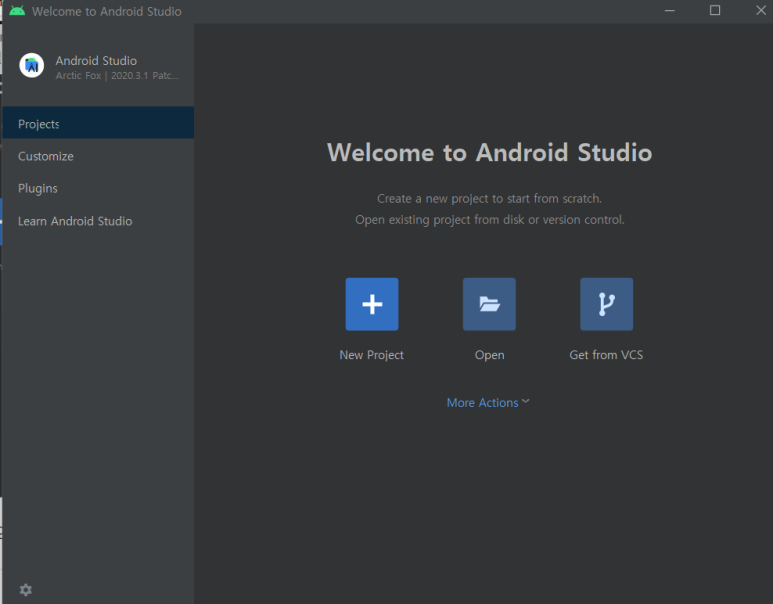Open settings via the gear icon

point(26,590)
